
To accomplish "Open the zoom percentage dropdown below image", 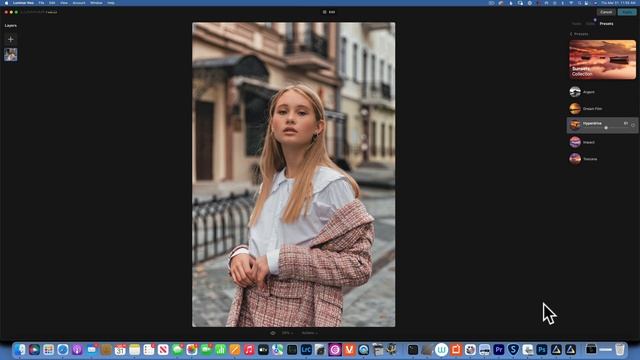I will click(287, 333).
